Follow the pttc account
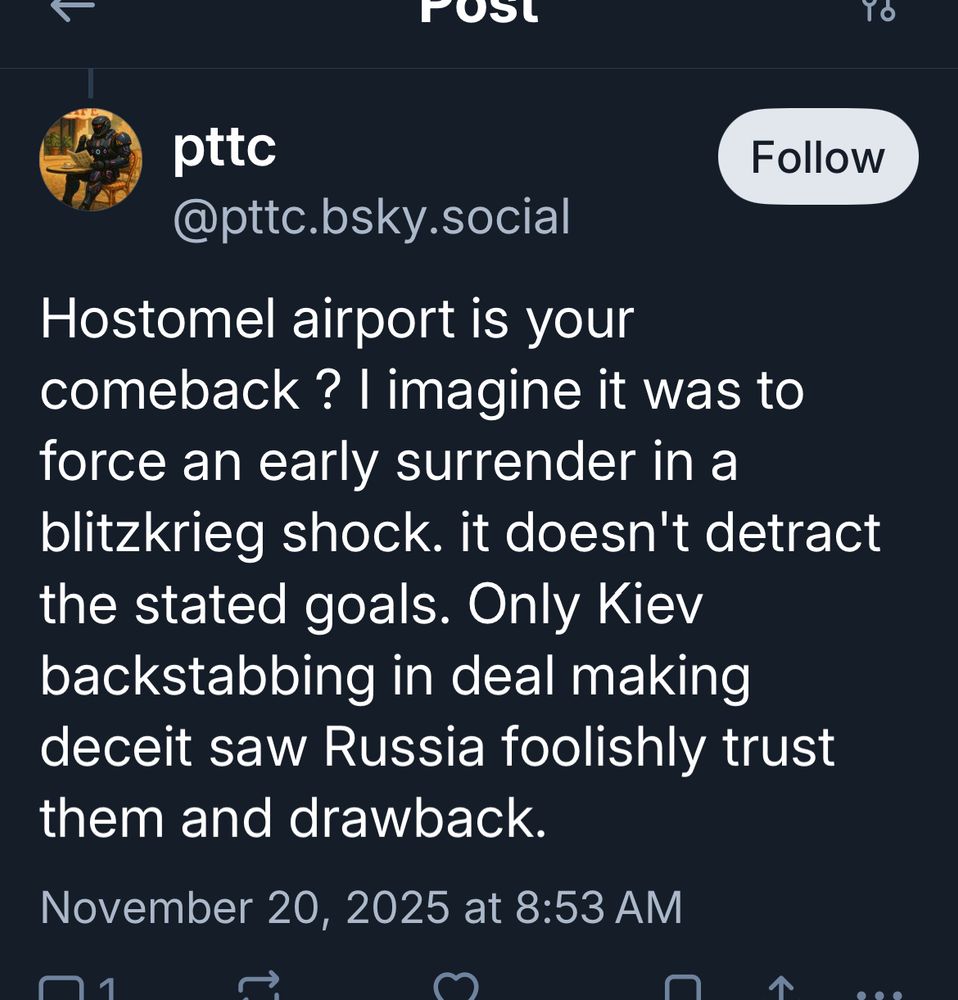Screen dimensions: 958x1000 [x=818, y=156]
